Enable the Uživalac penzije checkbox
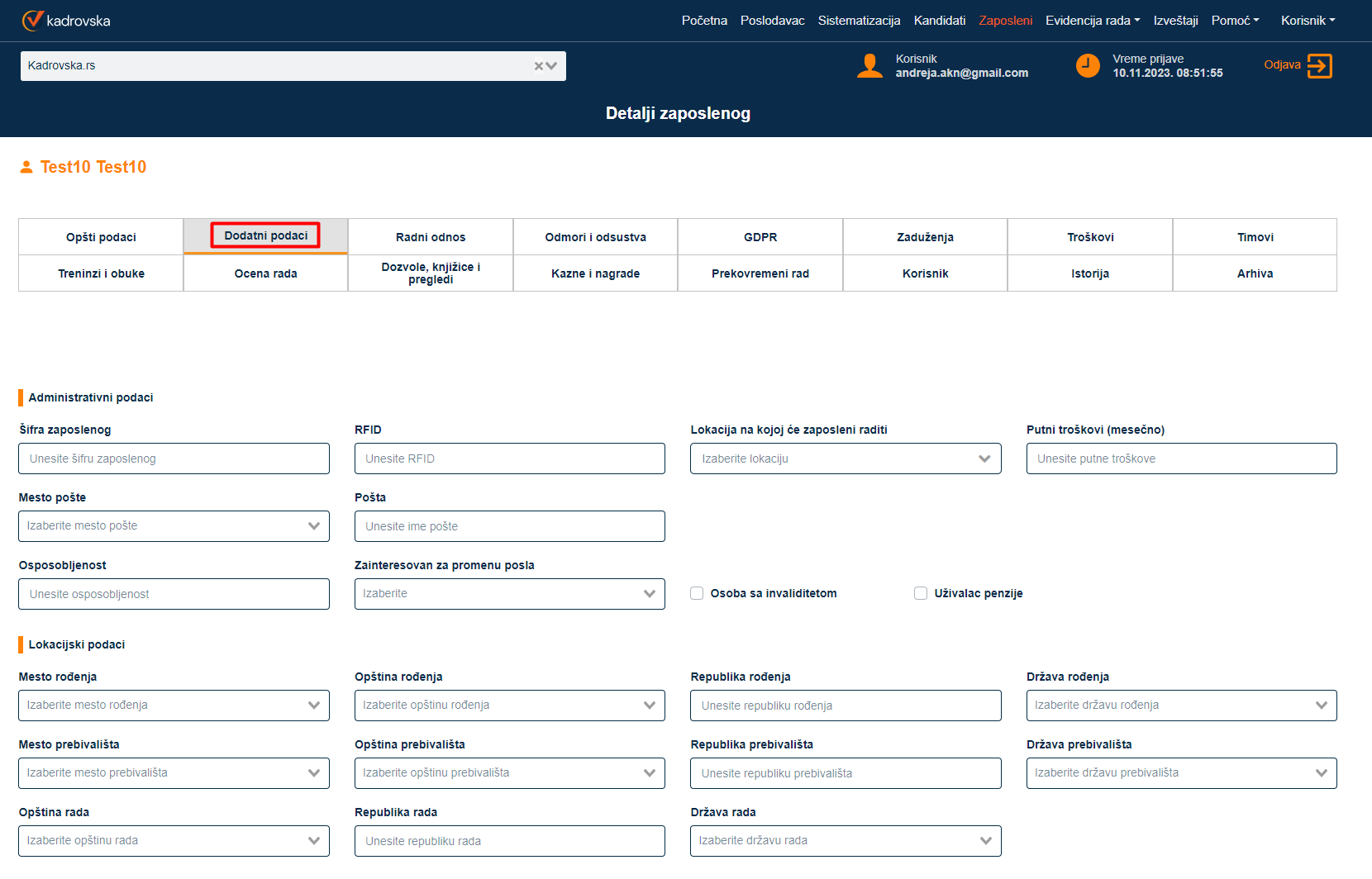 pyautogui.click(x=921, y=593)
